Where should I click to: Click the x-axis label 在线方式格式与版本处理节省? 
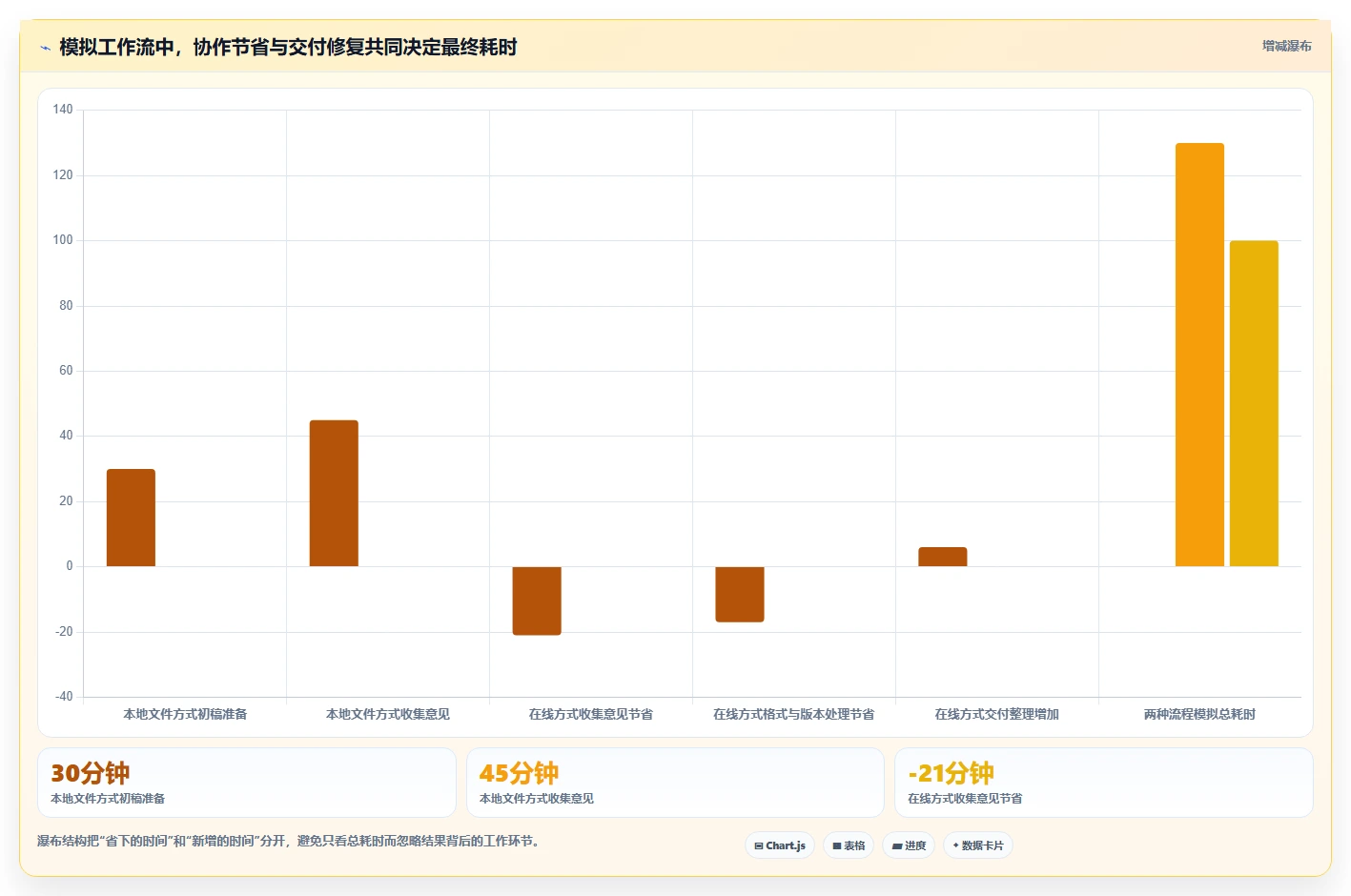(x=794, y=714)
